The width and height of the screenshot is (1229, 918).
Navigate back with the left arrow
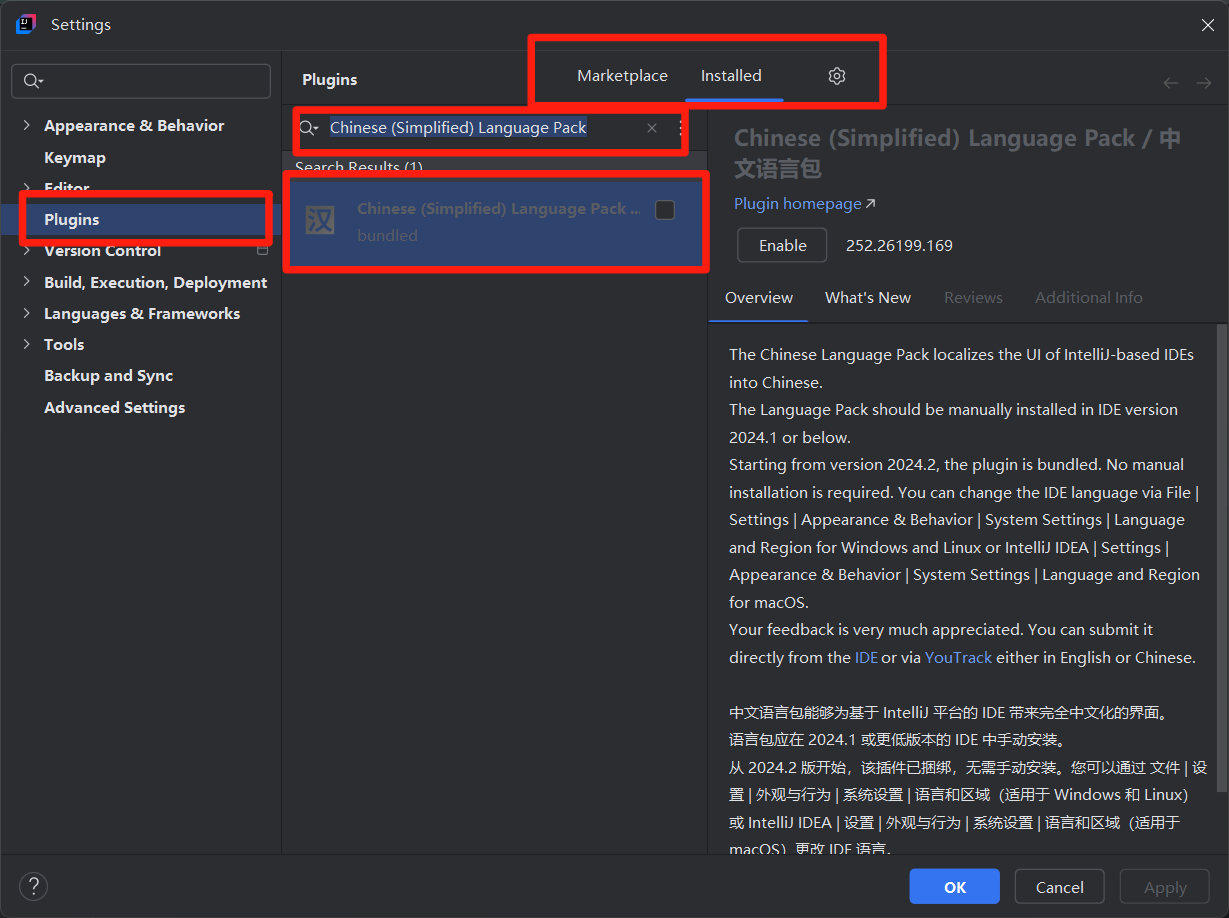click(x=1171, y=83)
